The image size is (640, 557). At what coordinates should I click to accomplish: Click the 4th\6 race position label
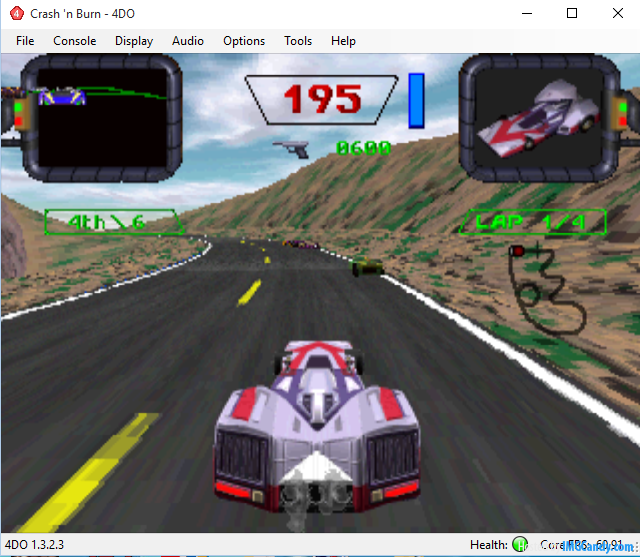pos(113,222)
